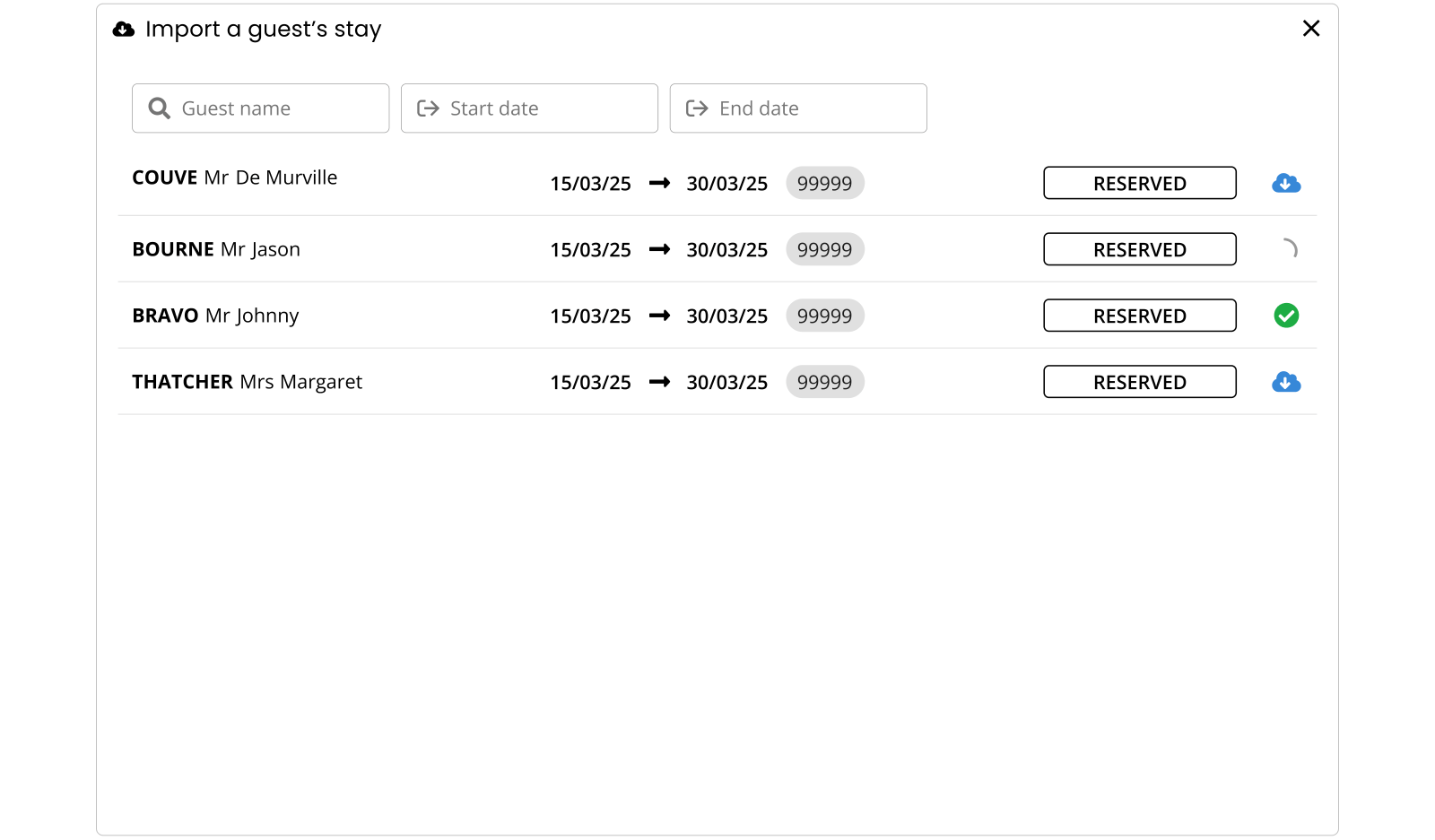Click RESERVED status for BOURNE Mr Jason
Viewport: 1435px width, 840px height.
[x=1140, y=249]
